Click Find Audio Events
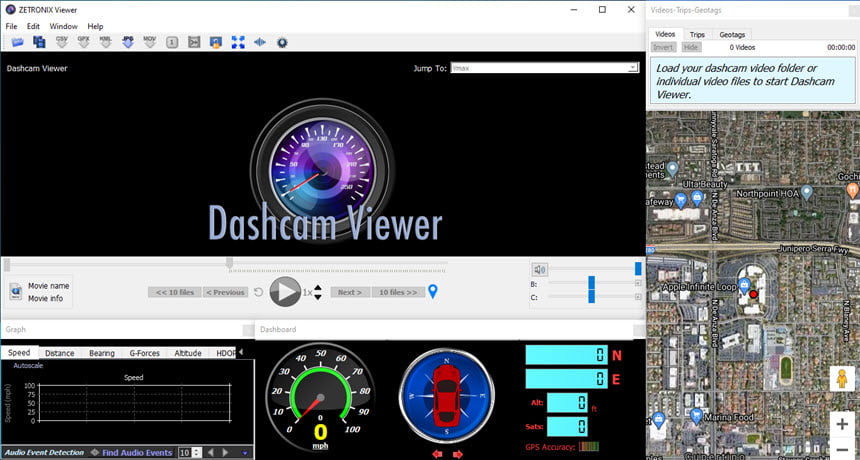This screenshot has height=460, width=860. coord(137,452)
